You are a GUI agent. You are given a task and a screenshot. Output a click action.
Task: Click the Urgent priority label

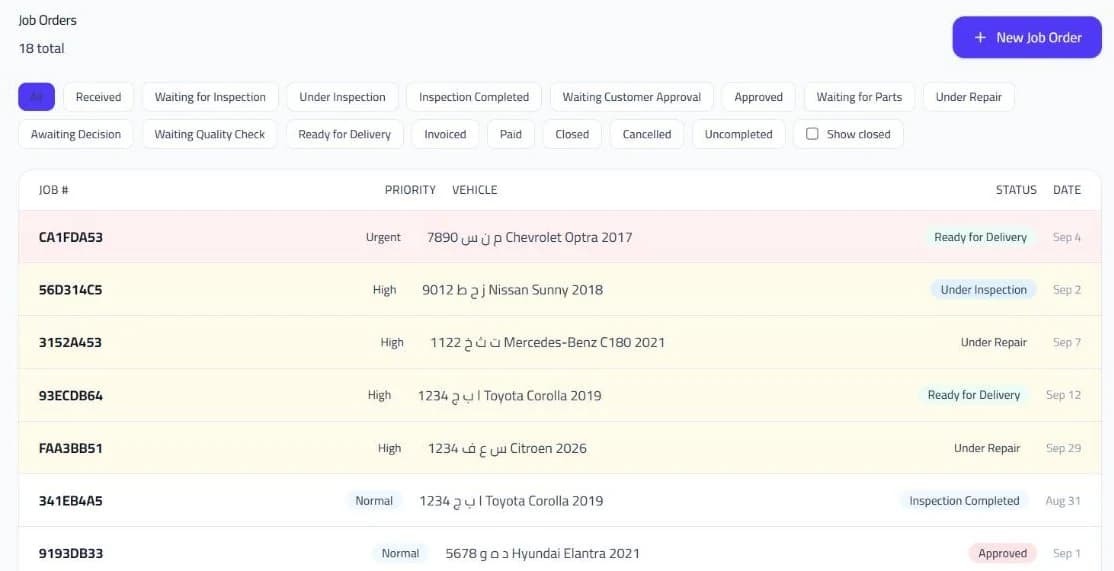point(384,237)
